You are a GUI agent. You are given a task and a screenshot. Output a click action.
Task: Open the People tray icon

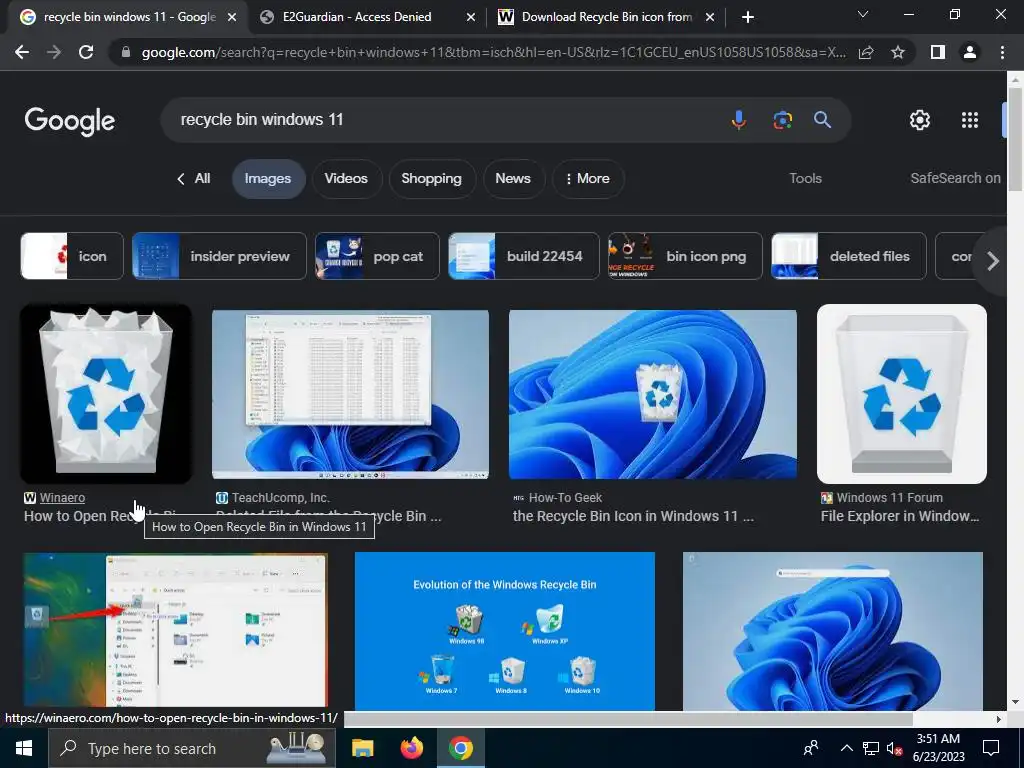click(811, 748)
